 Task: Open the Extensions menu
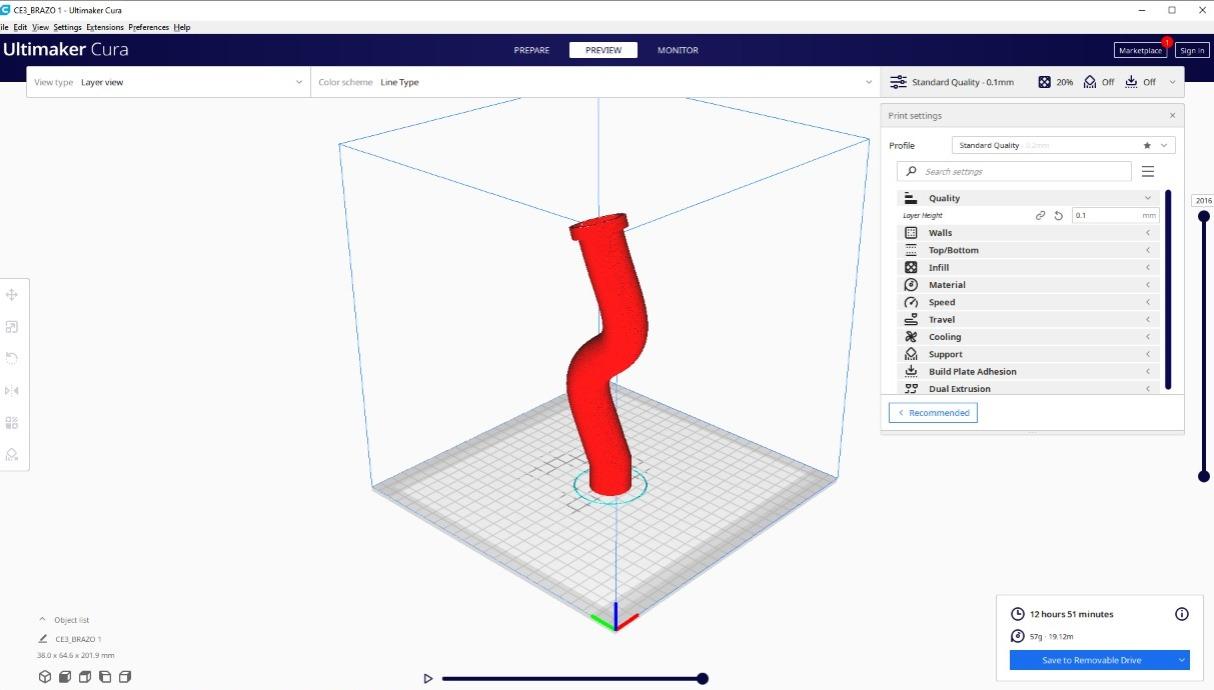[x=105, y=27]
